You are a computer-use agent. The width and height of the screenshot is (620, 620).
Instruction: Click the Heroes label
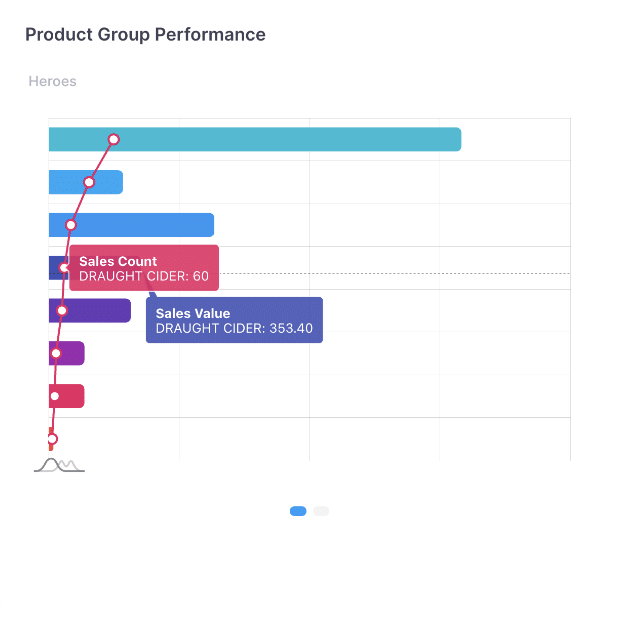pyautogui.click(x=52, y=81)
